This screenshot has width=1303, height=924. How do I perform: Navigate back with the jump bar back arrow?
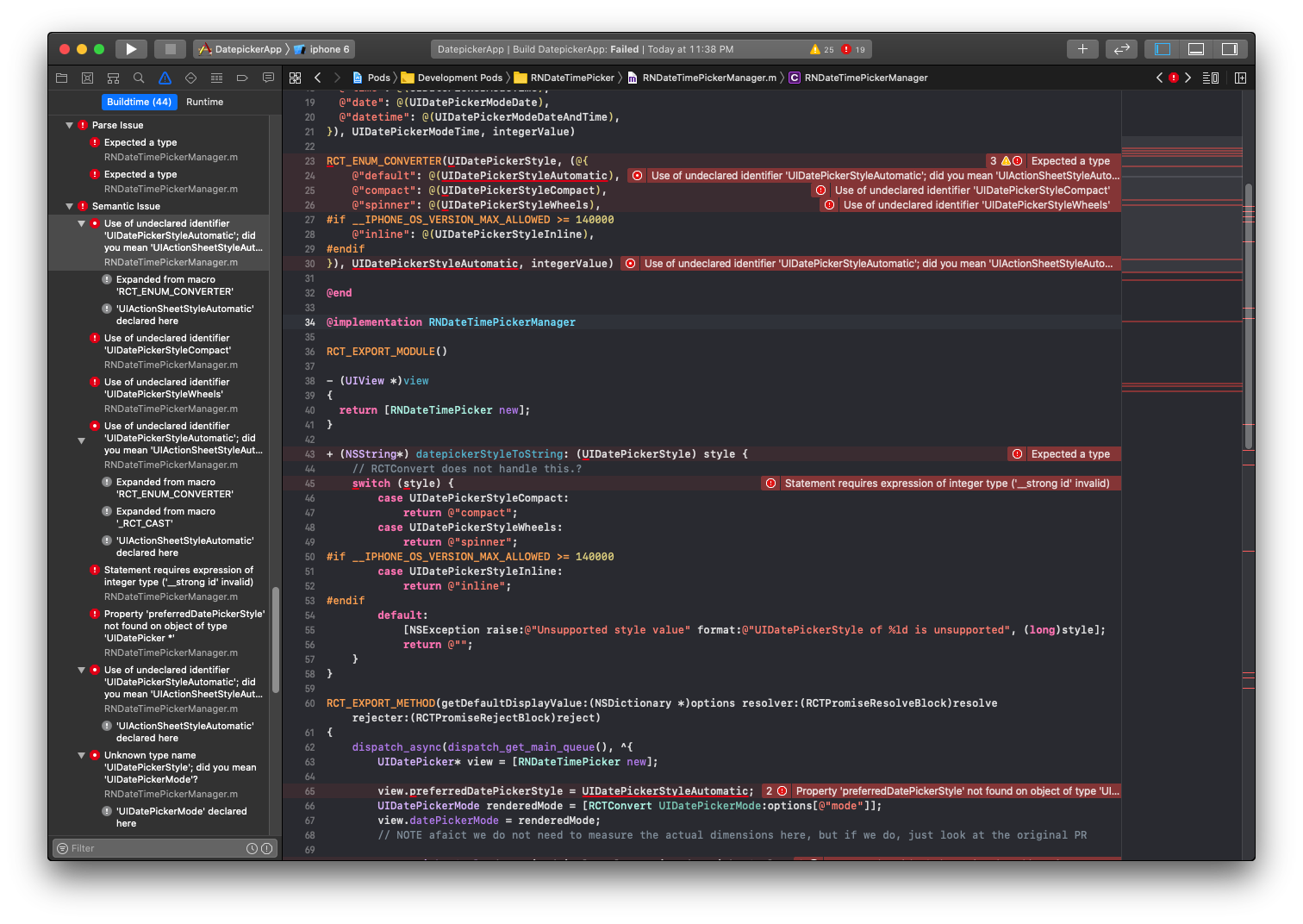[x=317, y=77]
